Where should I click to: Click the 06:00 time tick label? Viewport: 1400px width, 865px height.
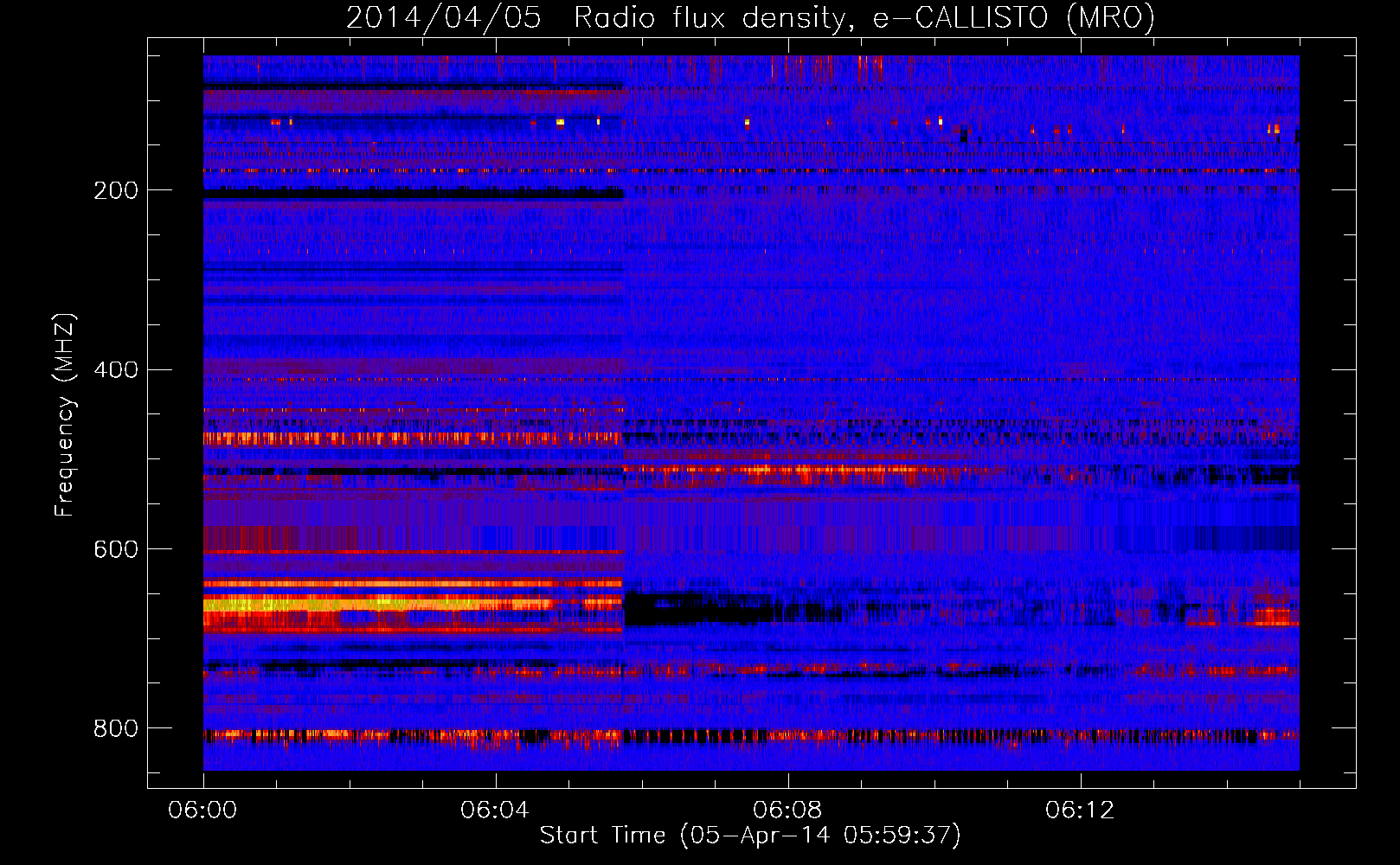click(203, 811)
